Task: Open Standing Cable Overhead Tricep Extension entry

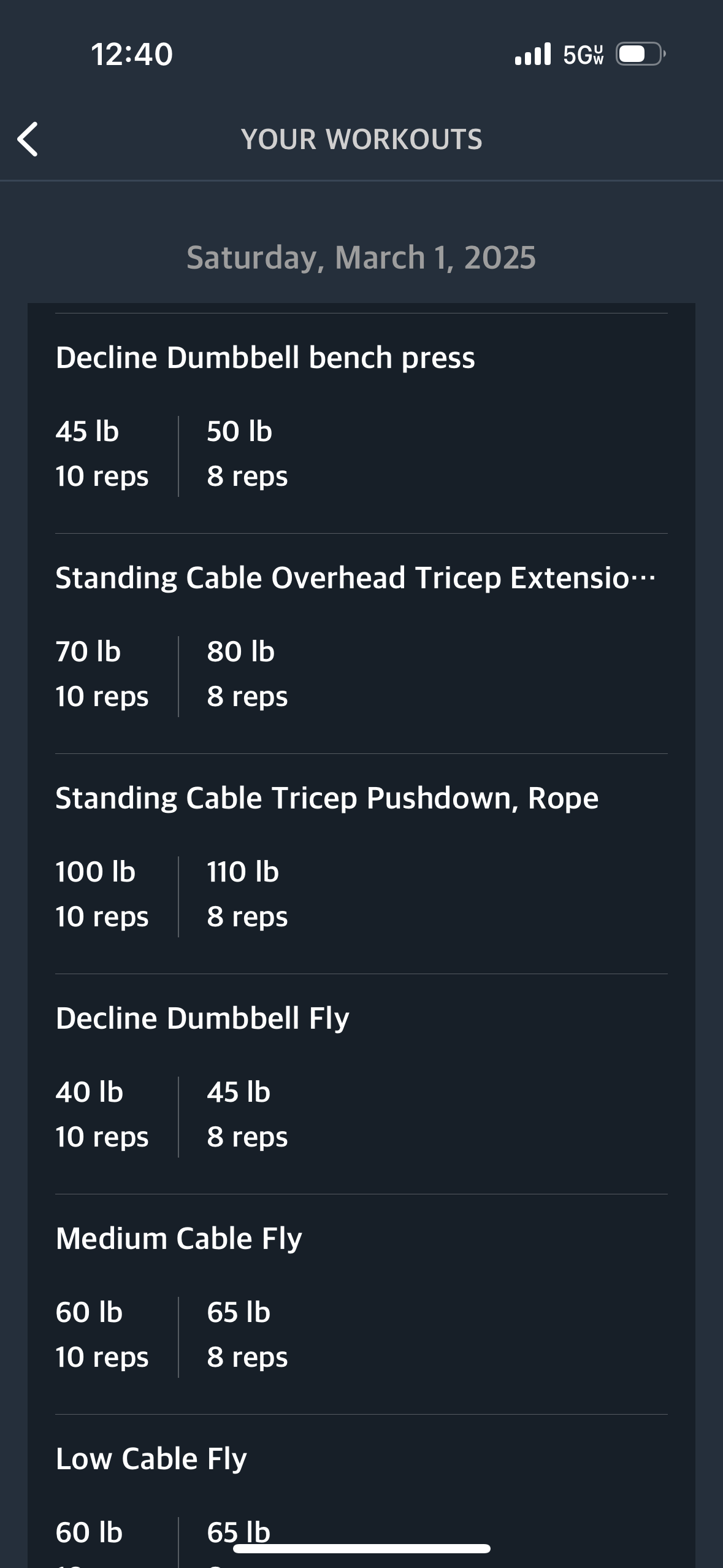Action: pos(356,578)
